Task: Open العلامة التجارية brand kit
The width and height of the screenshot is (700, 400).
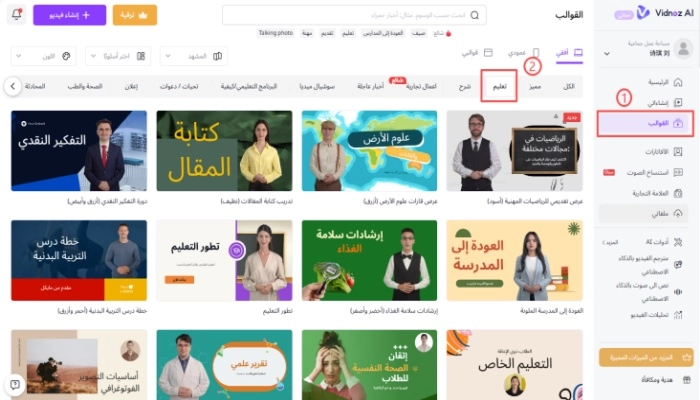Action: (x=657, y=193)
